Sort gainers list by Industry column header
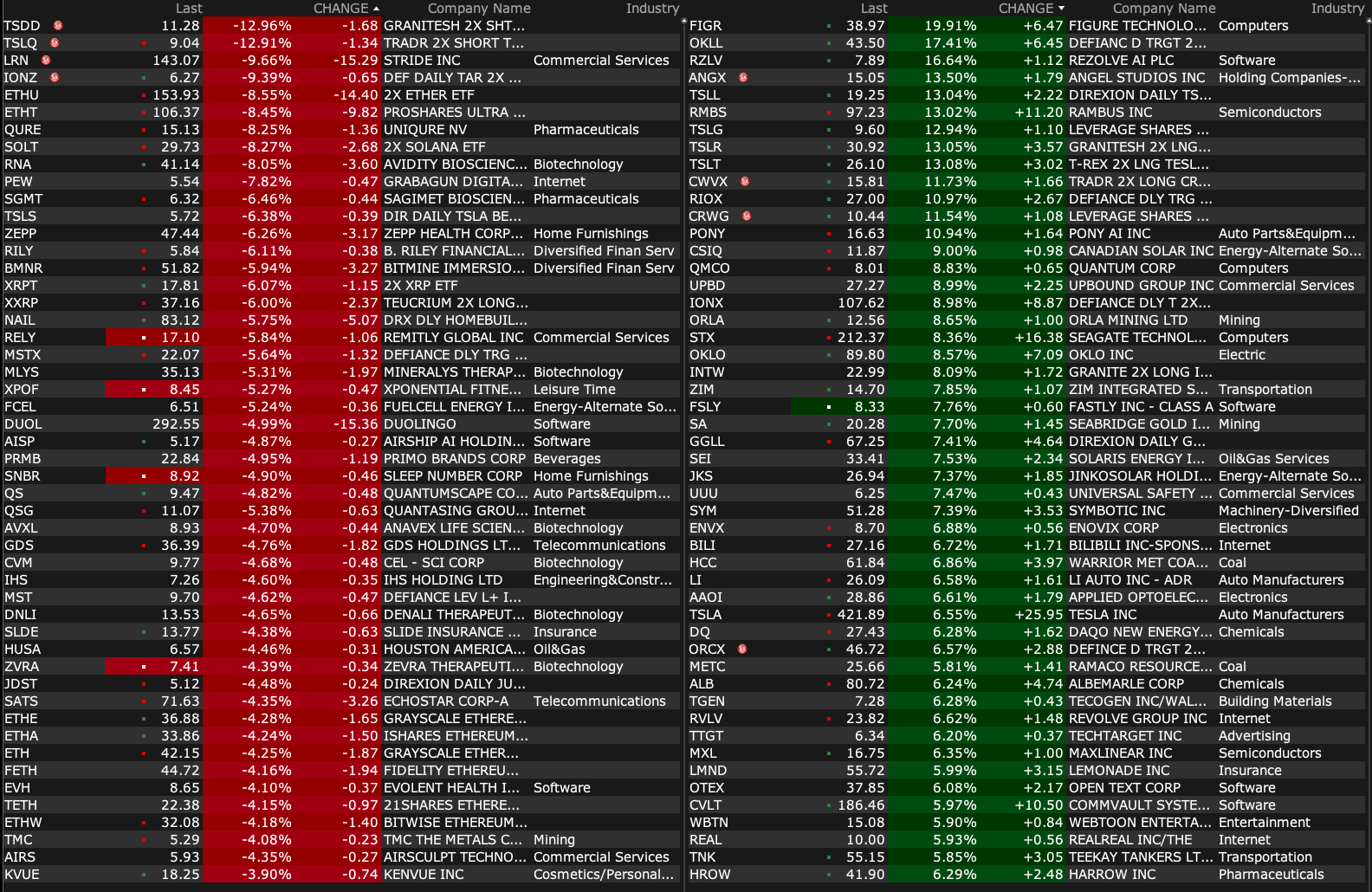 point(1336,9)
